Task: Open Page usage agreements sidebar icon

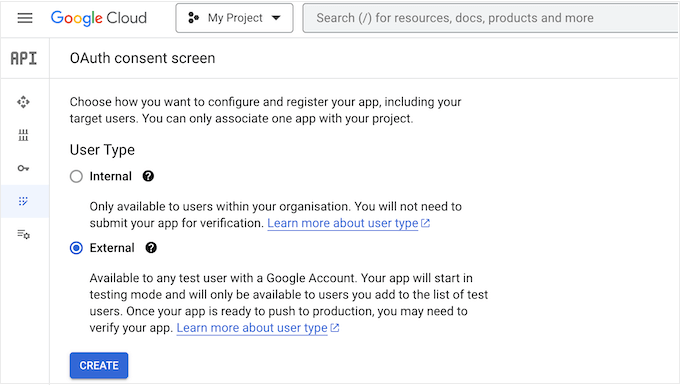Action: [23, 235]
